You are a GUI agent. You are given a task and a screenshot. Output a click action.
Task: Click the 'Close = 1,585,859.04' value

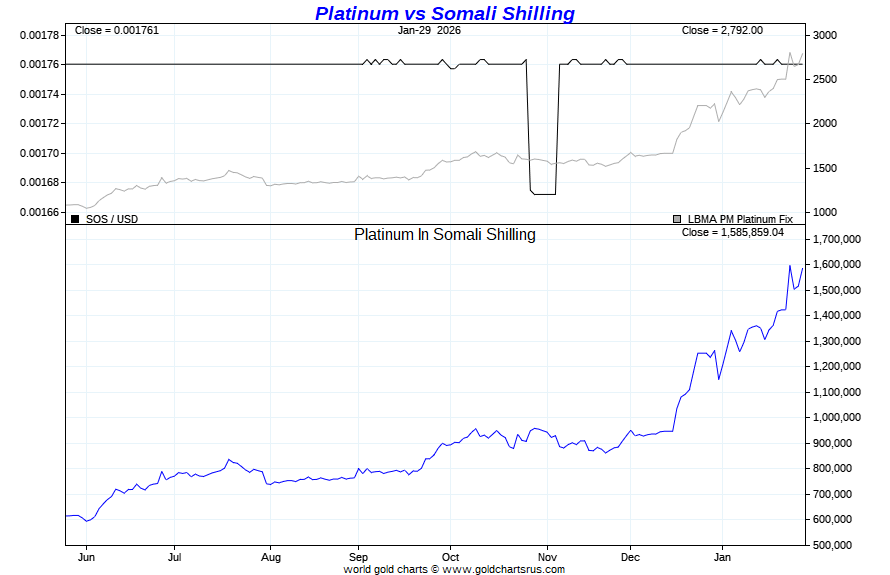(x=733, y=233)
